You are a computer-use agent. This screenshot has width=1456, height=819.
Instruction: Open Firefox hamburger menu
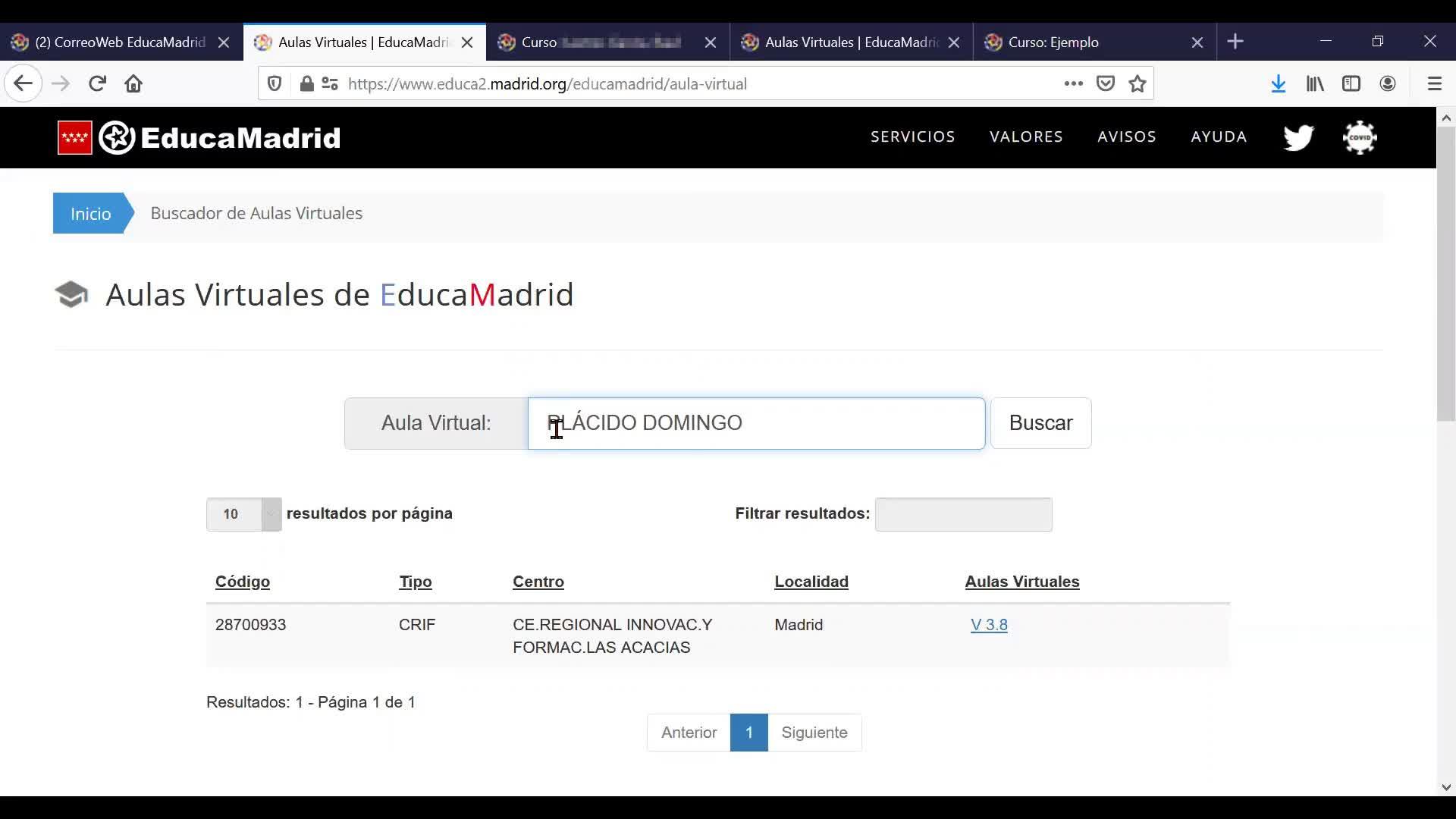pos(1435,83)
